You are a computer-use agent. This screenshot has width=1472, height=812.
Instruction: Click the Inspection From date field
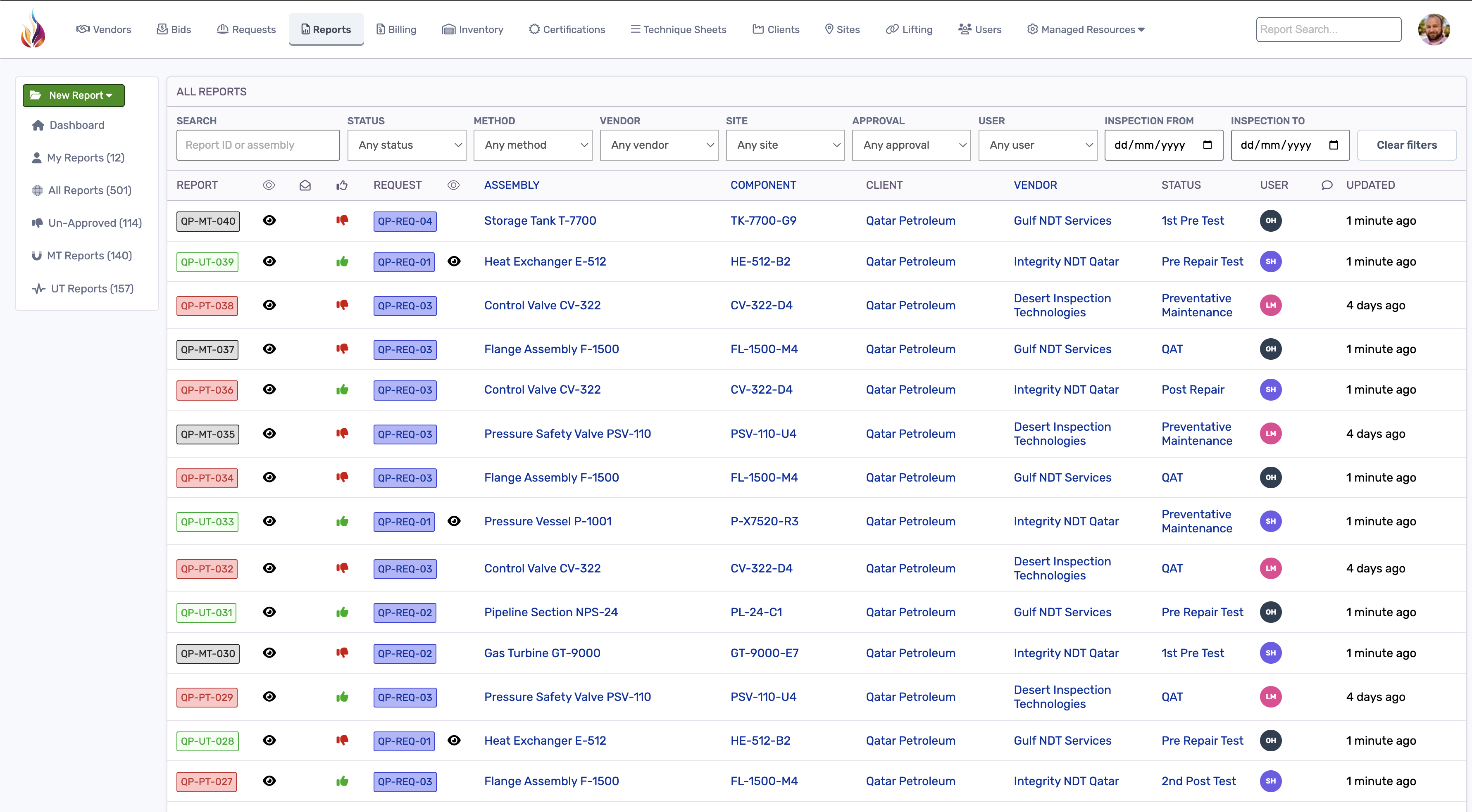[x=1163, y=145]
